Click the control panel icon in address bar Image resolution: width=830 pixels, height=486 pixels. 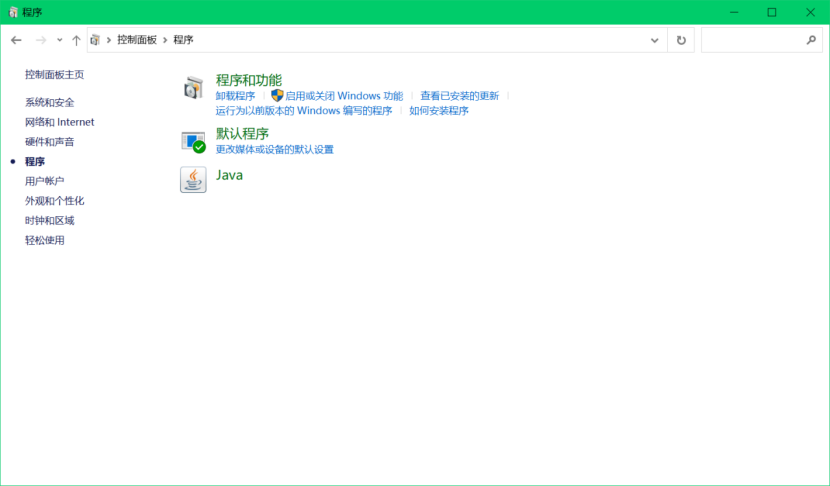click(x=95, y=40)
